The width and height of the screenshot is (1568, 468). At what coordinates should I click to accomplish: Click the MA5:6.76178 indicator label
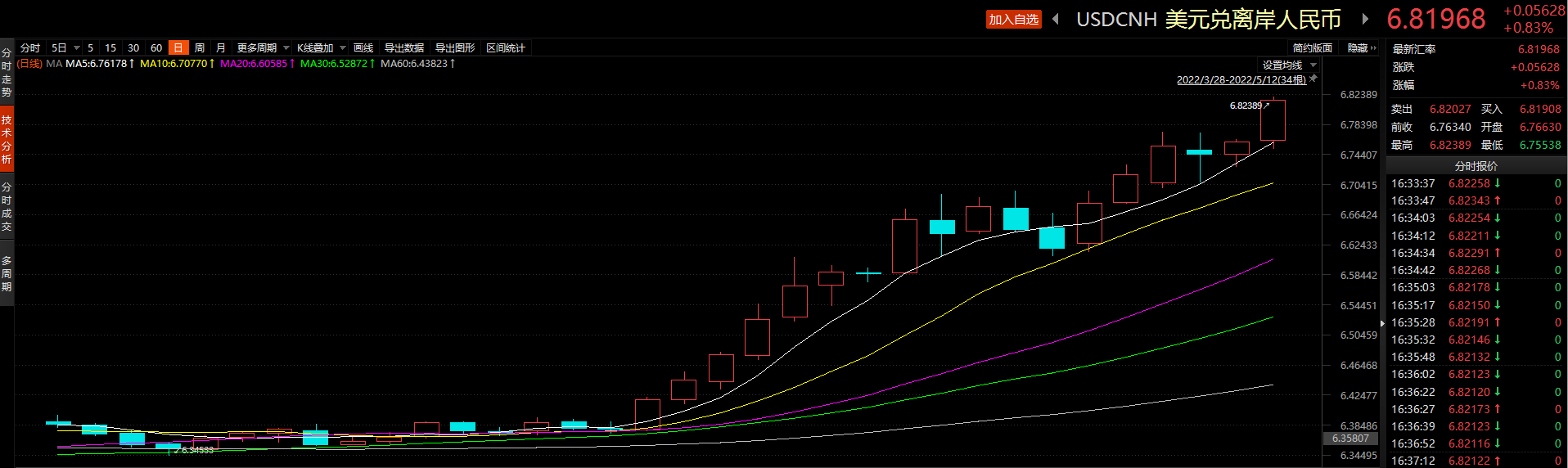[x=99, y=64]
